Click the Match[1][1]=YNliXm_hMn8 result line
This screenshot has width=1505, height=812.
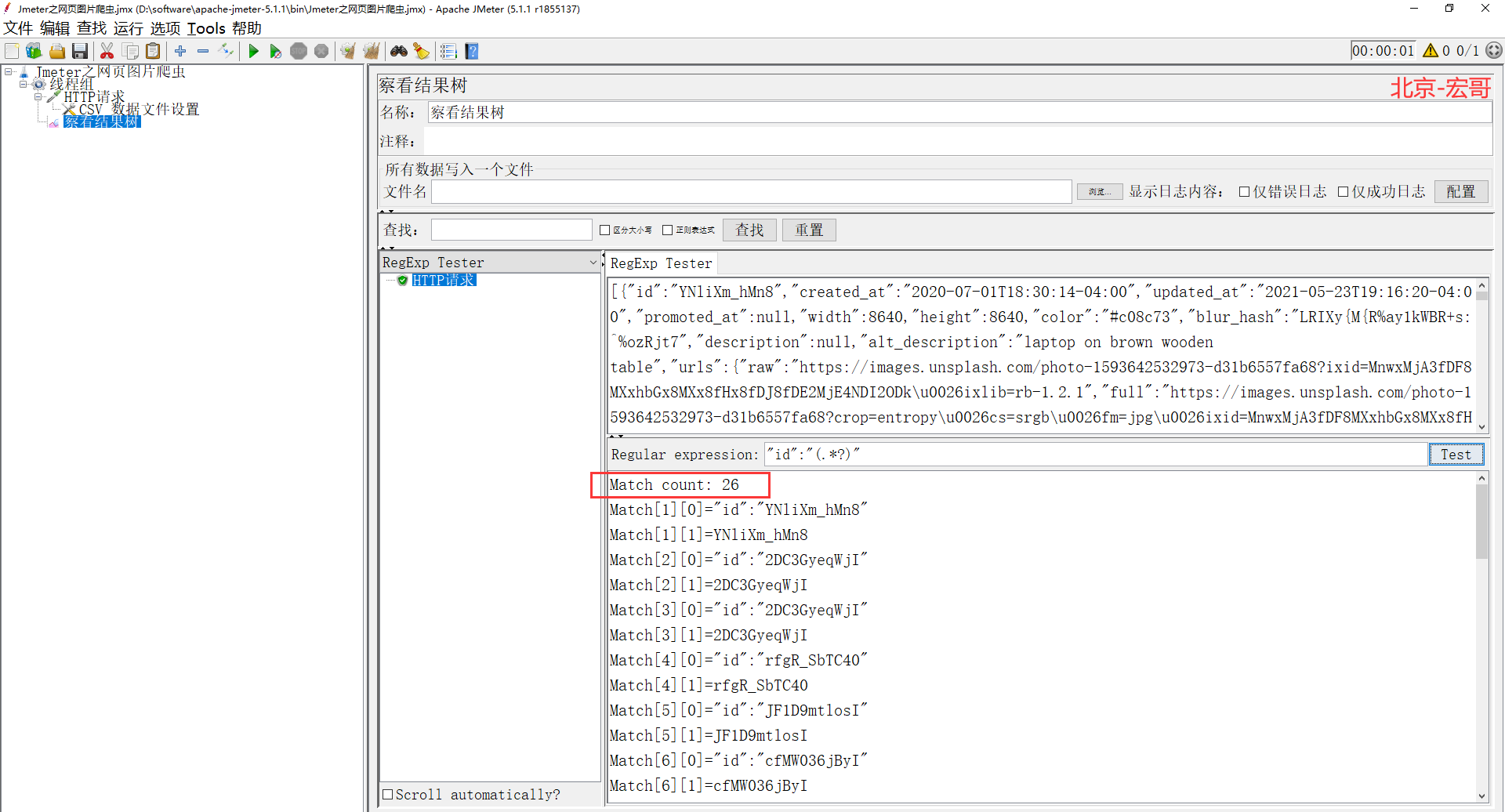point(709,535)
